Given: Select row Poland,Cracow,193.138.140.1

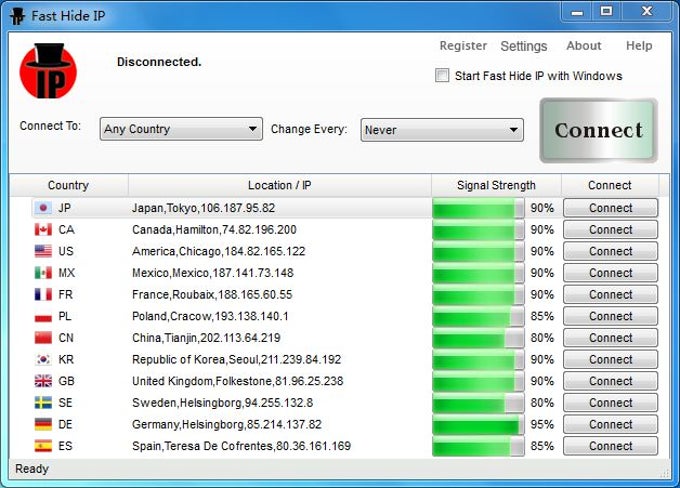Looking at the screenshot, I should click(210, 316).
